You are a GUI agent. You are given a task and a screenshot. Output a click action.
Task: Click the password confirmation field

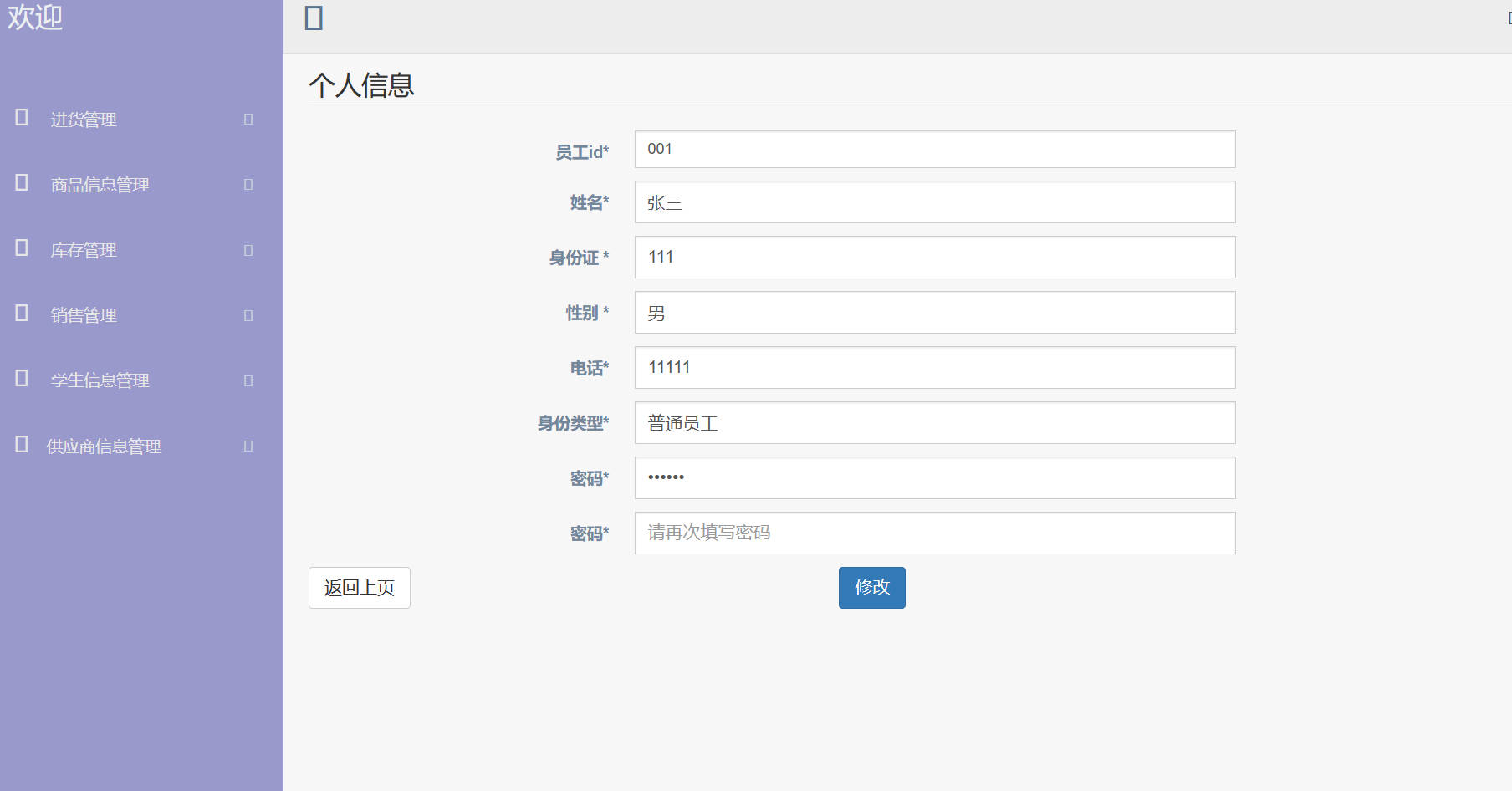coord(934,533)
